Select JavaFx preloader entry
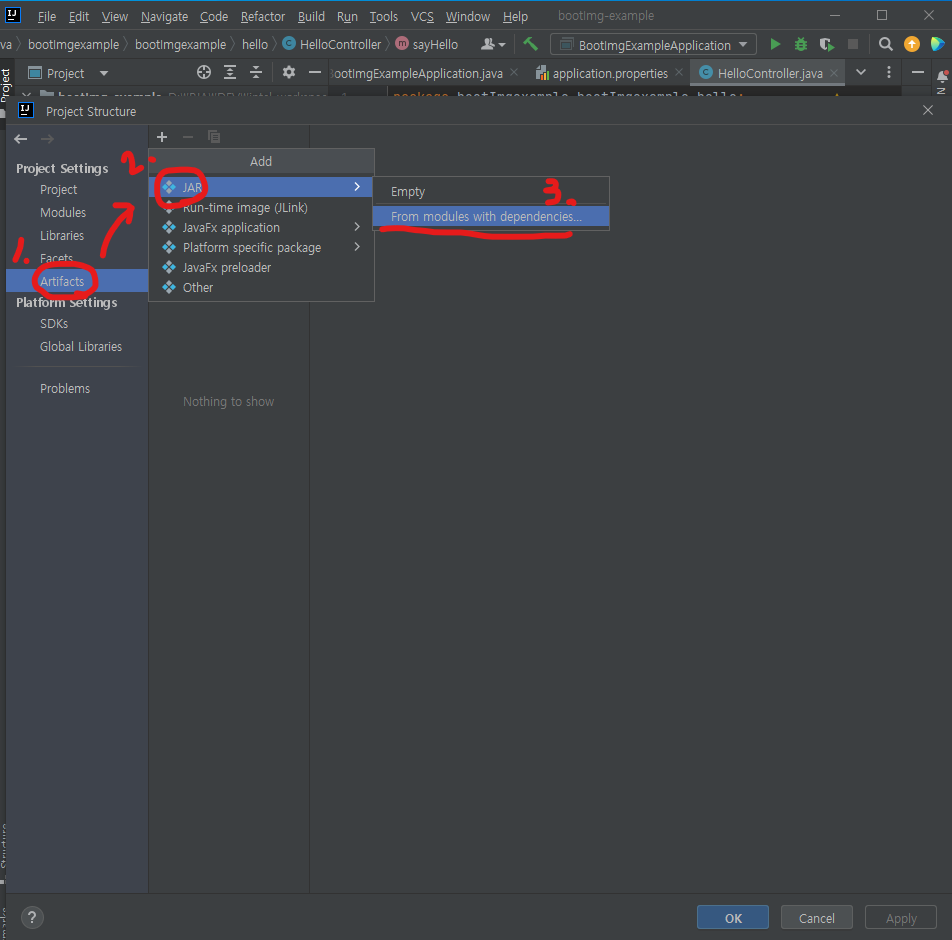Viewport: 952px width, 940px height. click(x=261, y=267)
